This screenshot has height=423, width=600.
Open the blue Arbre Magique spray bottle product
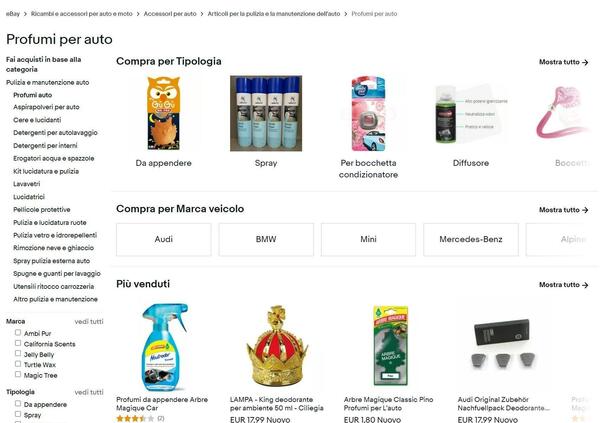(x=165, y=347)
